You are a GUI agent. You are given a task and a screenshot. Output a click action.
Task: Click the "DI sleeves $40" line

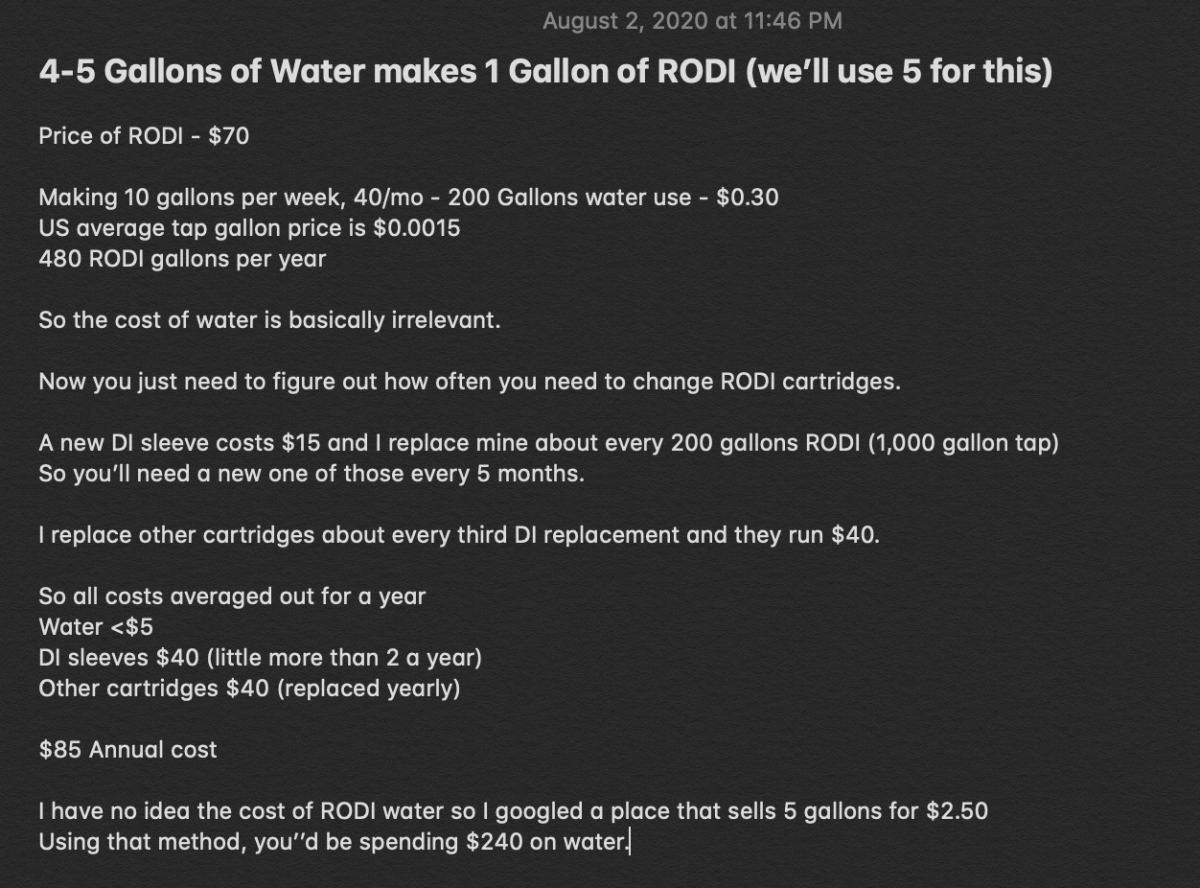tap(260, 658)
